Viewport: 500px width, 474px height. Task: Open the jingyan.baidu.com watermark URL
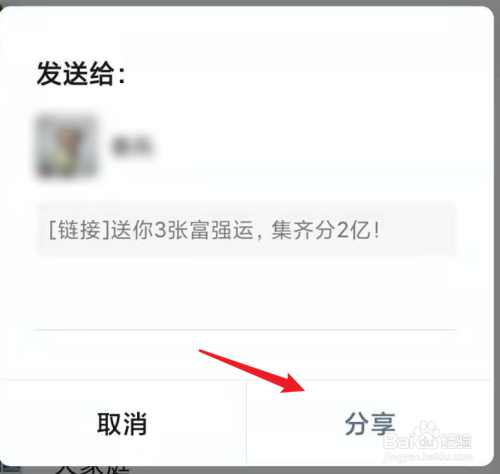(x=428, y=456)
